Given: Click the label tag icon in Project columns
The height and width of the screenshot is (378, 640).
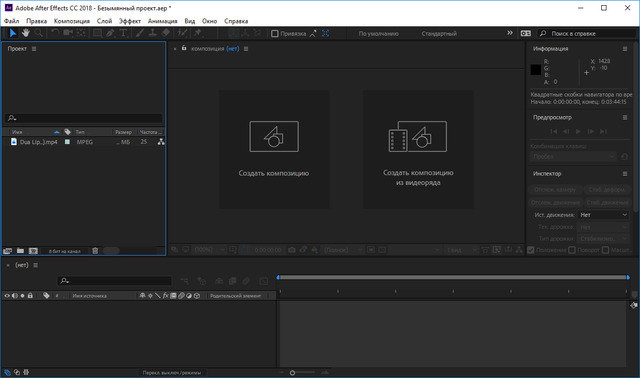Looking at the screenshot, I should tap(67, 132).
